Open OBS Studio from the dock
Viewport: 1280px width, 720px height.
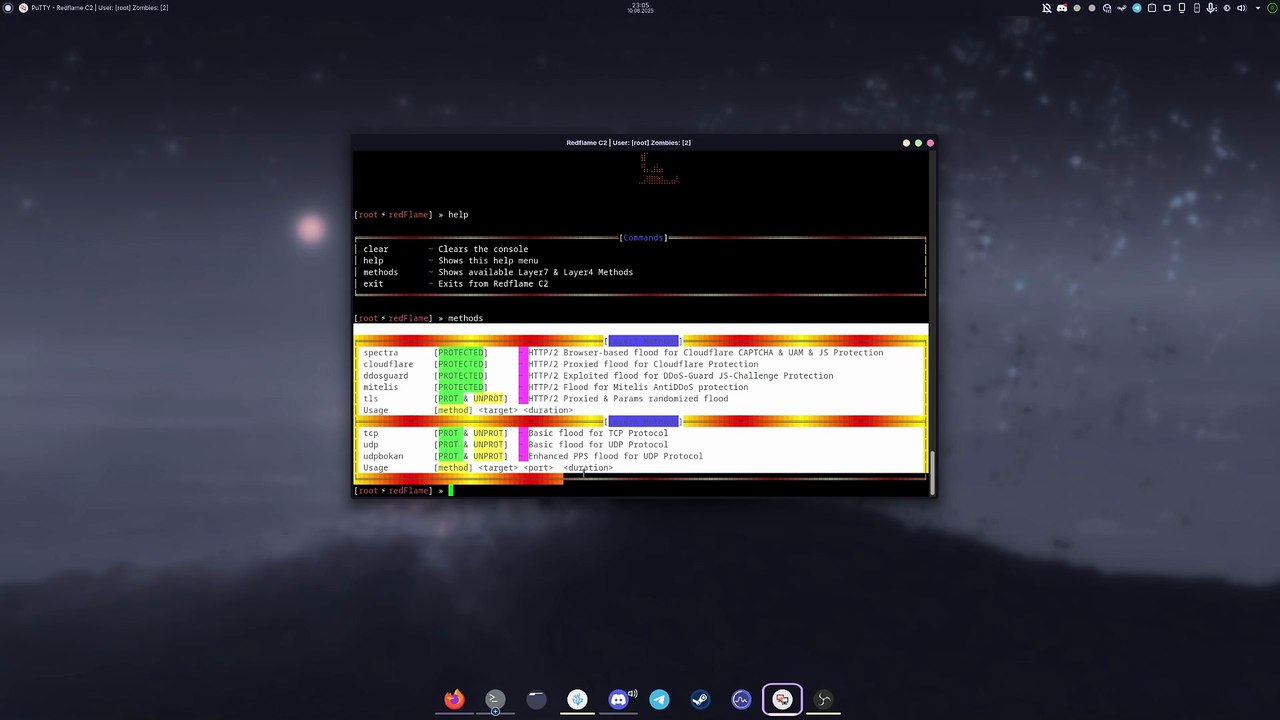823,700
